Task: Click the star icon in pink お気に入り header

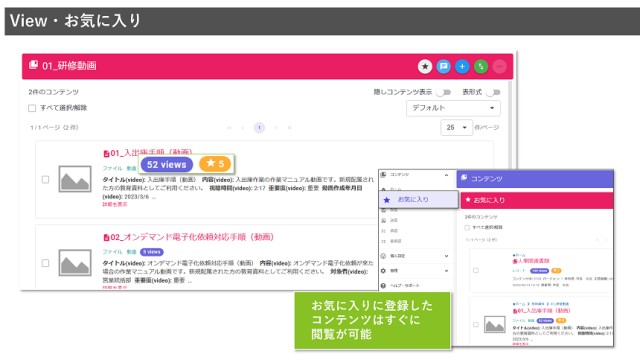Action: 468,200
